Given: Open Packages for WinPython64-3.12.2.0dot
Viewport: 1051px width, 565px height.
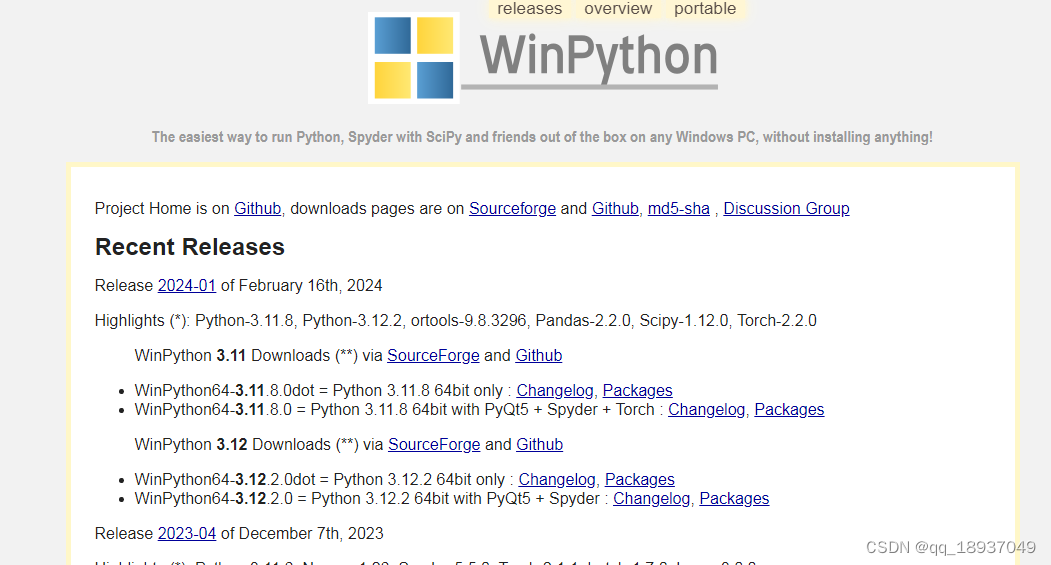Looking at the screenshot, I should click(639, 479).
